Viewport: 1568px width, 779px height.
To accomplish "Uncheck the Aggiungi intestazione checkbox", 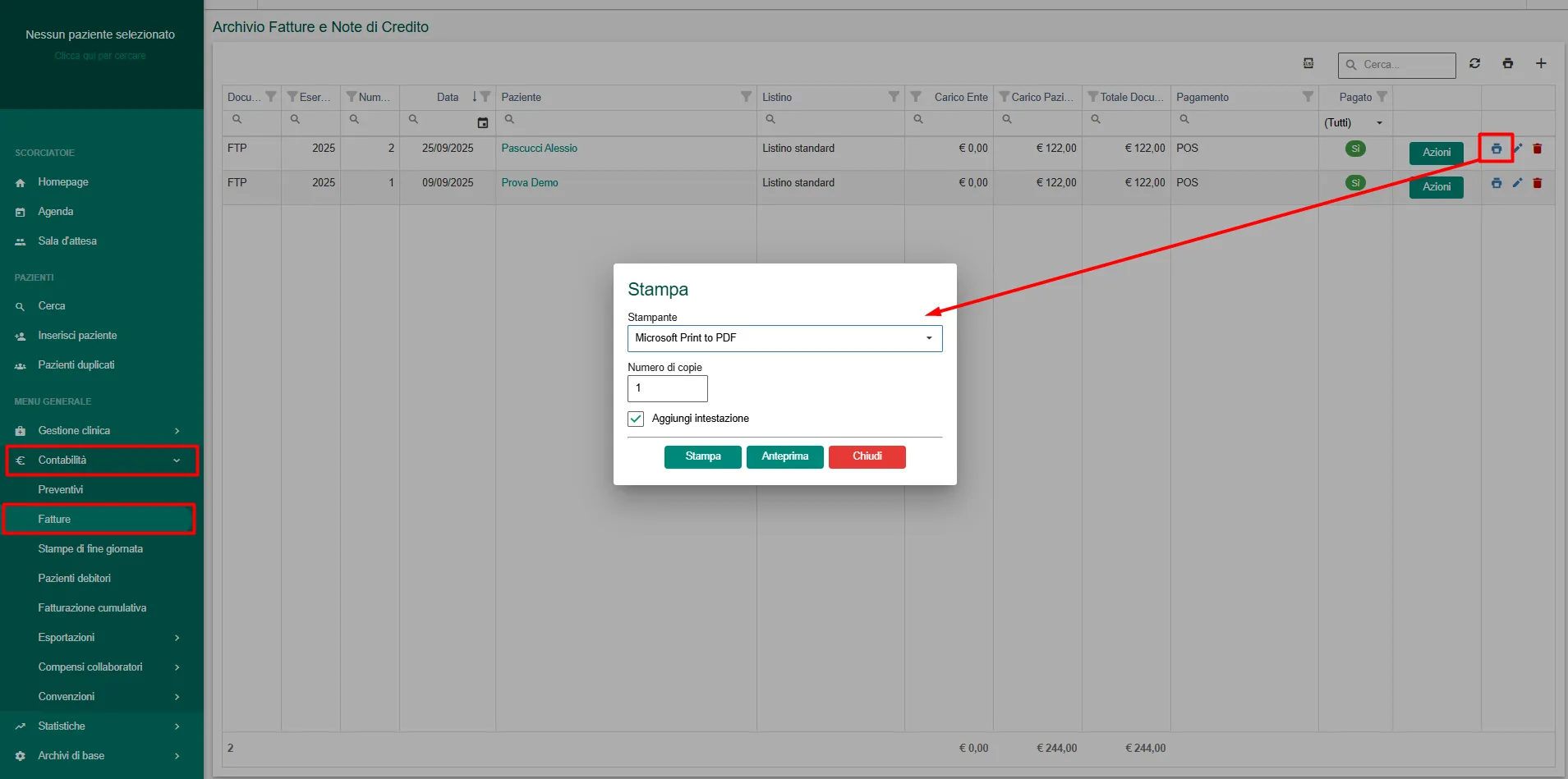I will click(x=636, y=419).
